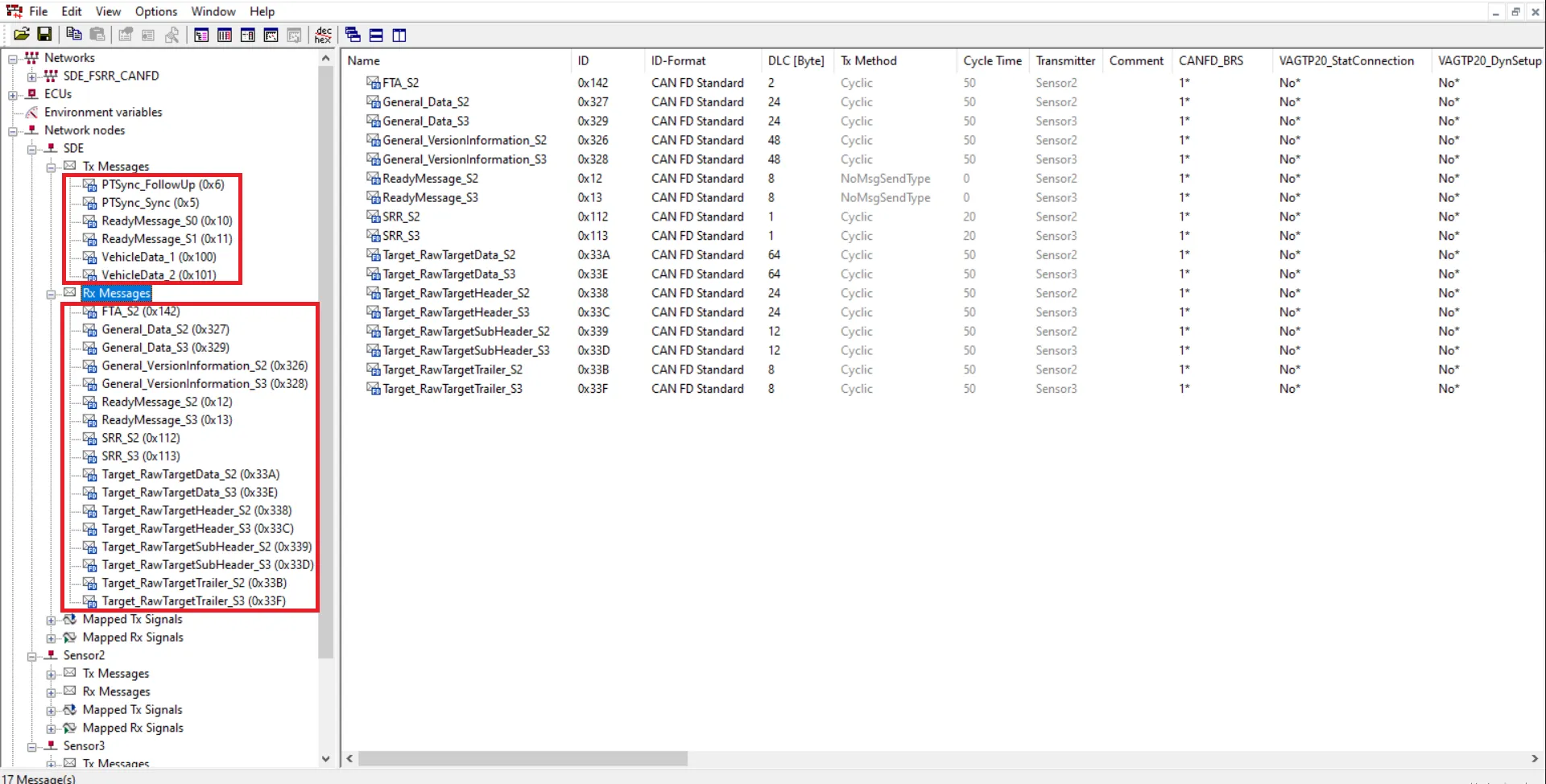The height and width of the screenshot is (784, 1546).
Task: Open the Options menu
Action: [x=155, y=11]
